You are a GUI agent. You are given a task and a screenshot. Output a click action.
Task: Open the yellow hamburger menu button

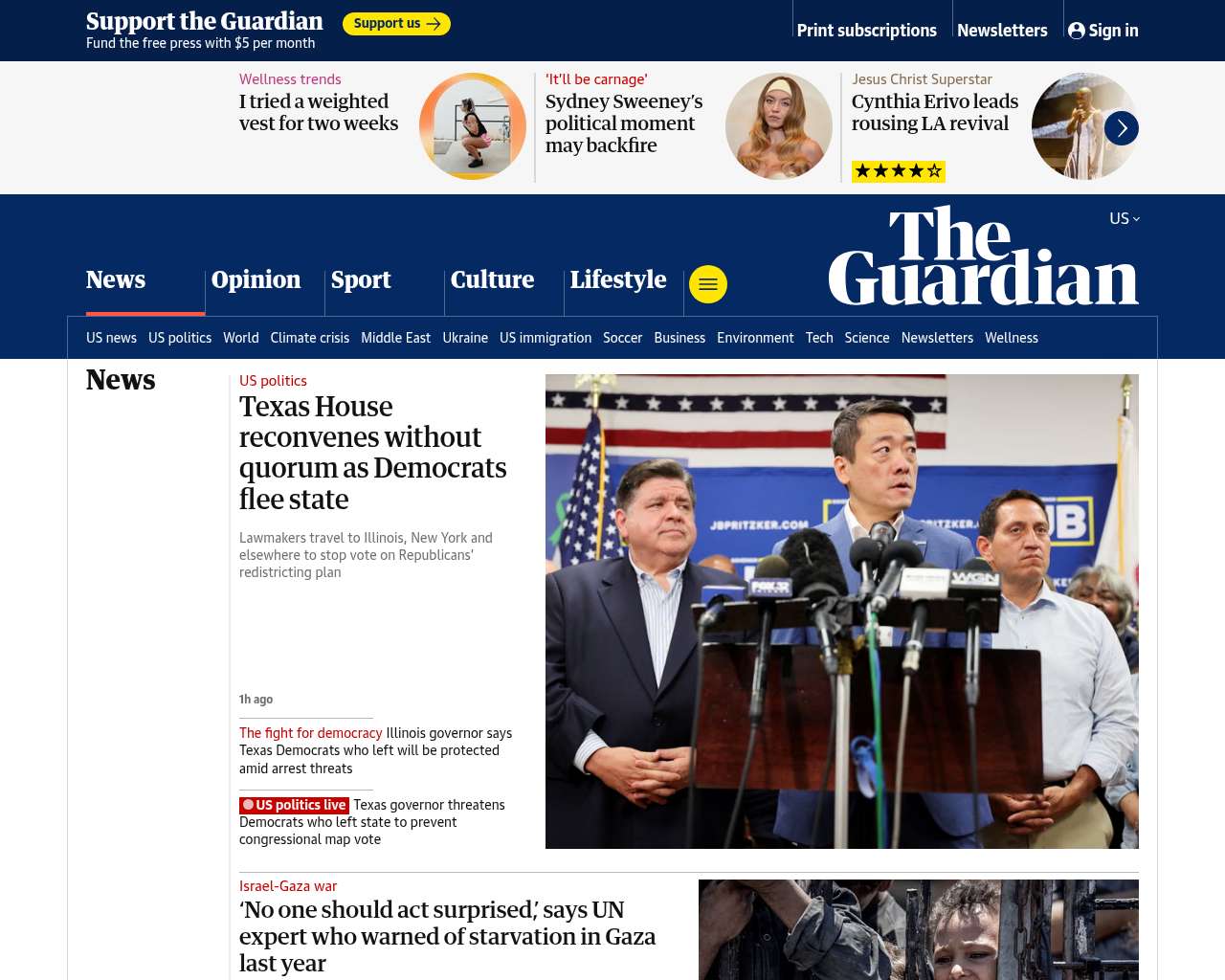(708, 284)
